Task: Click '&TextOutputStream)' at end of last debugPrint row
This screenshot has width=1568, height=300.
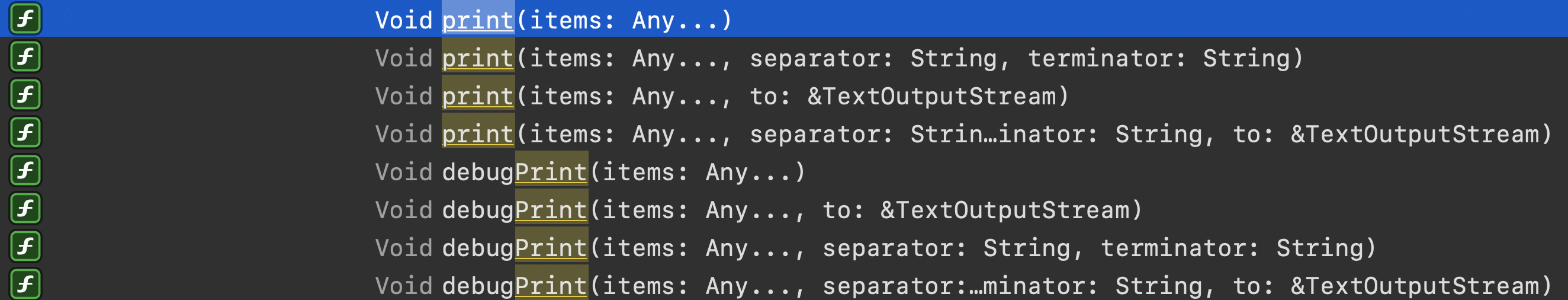Action: tap(1421, 286)
